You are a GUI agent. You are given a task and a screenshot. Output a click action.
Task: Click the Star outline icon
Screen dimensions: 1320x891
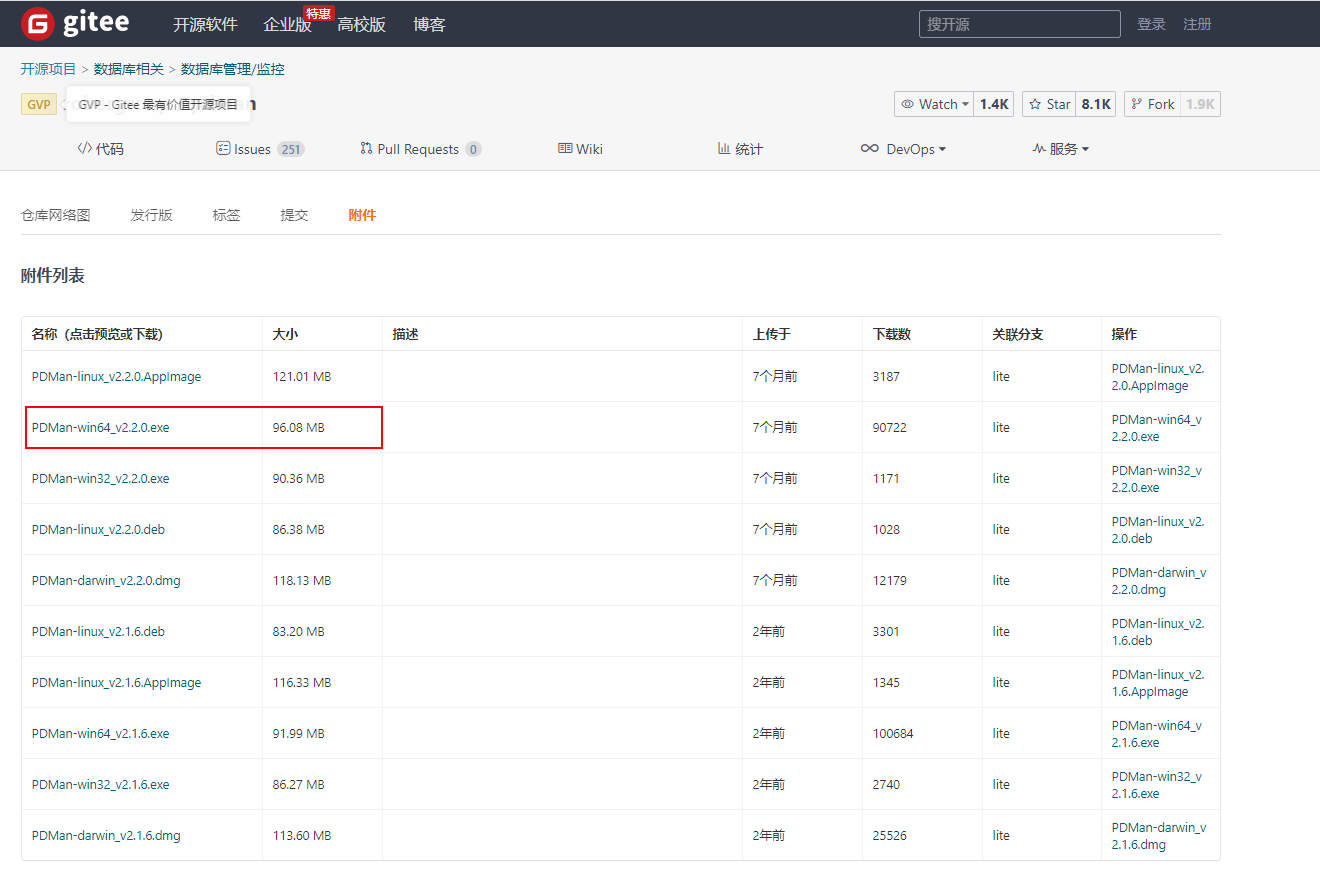tap(1036, 103)
